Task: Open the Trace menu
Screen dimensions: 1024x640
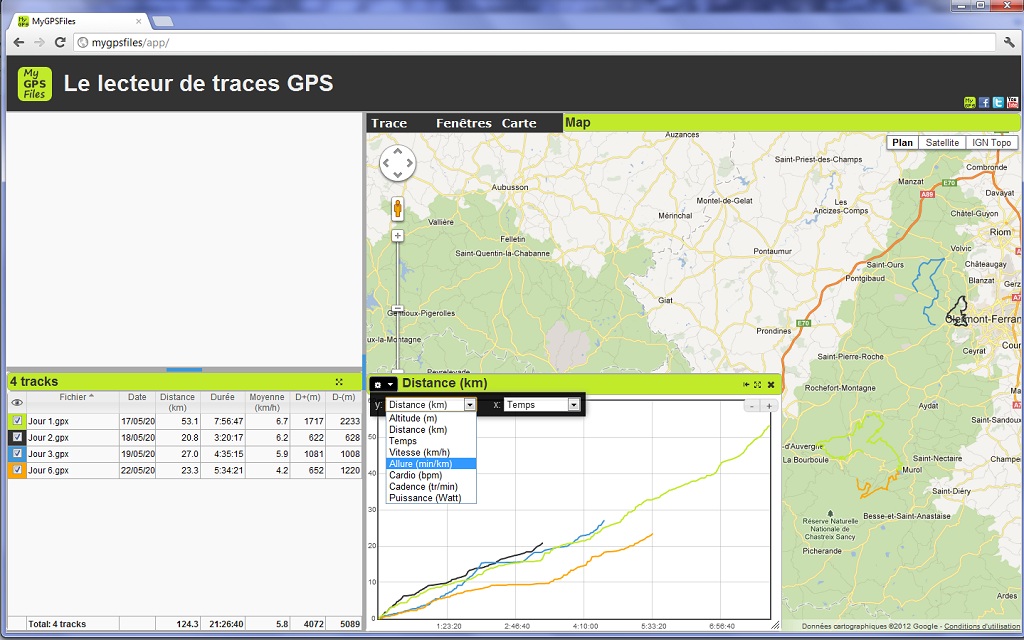Action: pyautogui.click(x=389, y=123)
